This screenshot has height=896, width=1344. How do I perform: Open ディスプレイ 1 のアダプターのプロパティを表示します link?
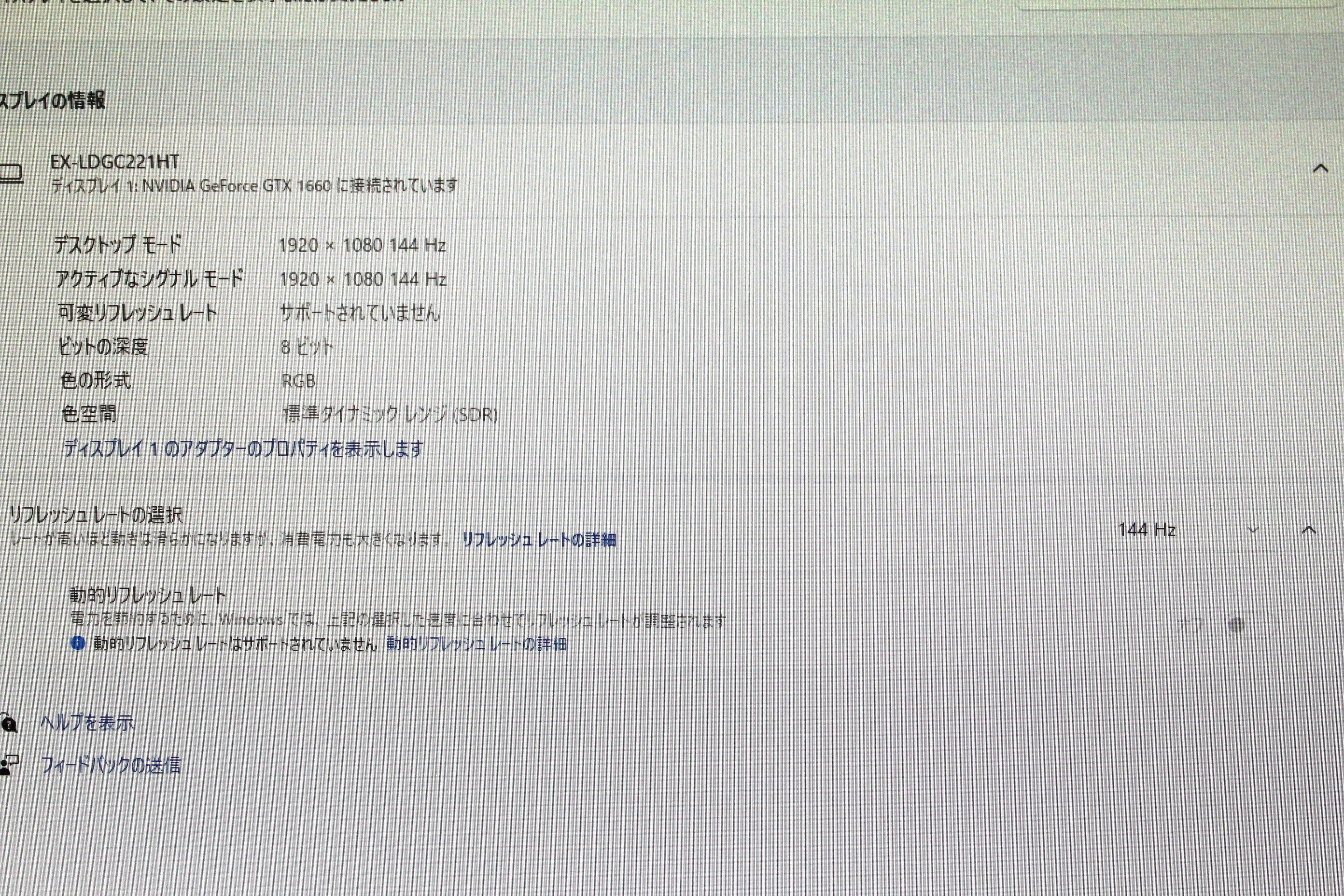click(243, 449)
